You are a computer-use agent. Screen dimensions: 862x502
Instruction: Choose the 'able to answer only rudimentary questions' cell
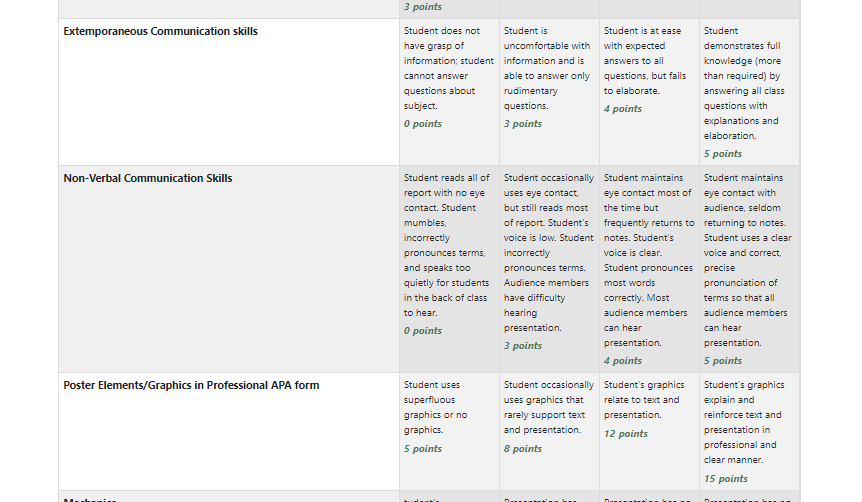point(549,92)
